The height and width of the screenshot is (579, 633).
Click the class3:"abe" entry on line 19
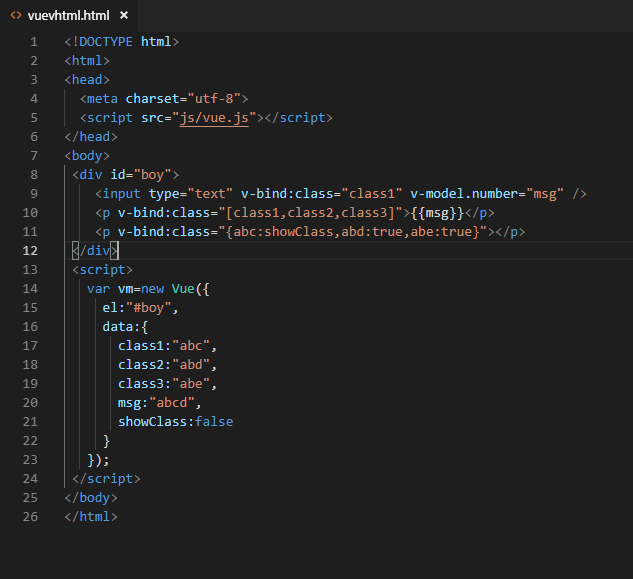point(164,384)
